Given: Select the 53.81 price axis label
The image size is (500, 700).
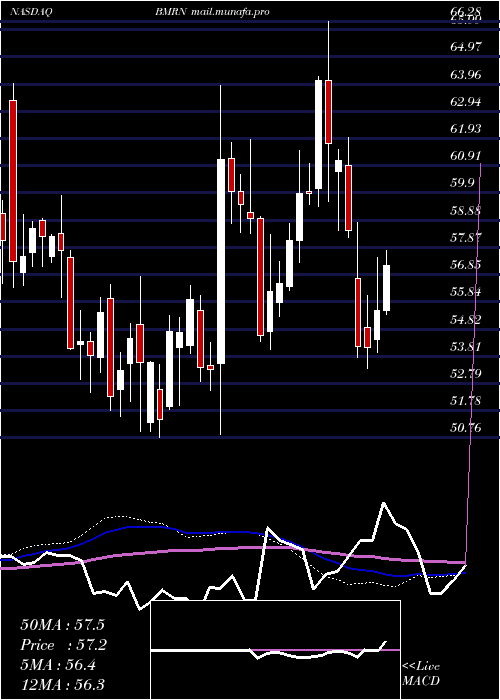Looking at the screenshot, I should point(466,346).
